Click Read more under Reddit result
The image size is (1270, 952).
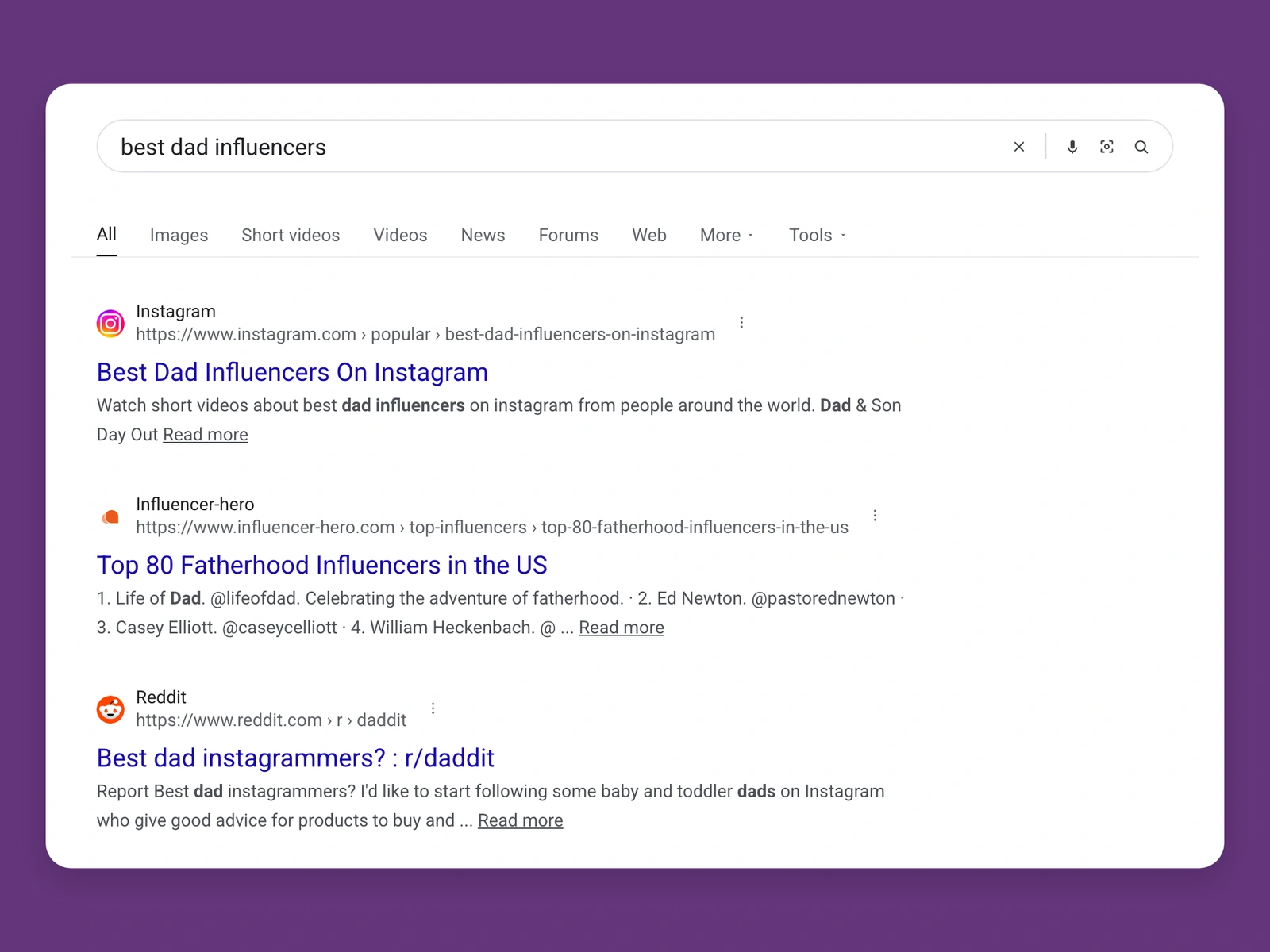coord(521,820)
